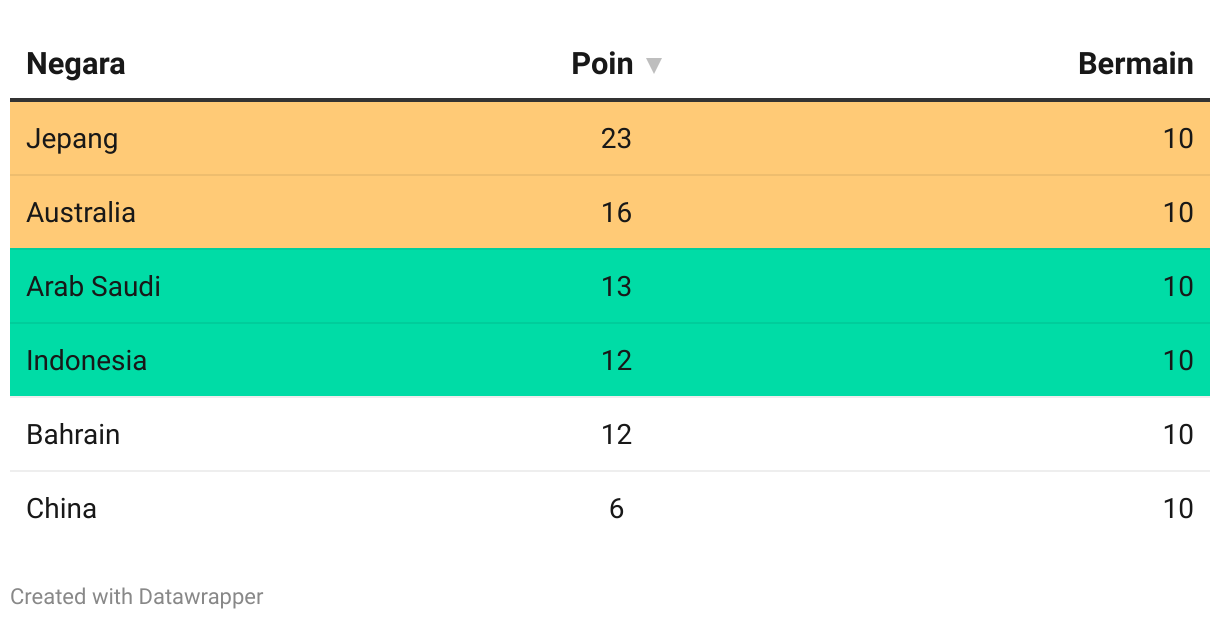
Task: Select the Australia country cell
Action: (x=81, y=212)
